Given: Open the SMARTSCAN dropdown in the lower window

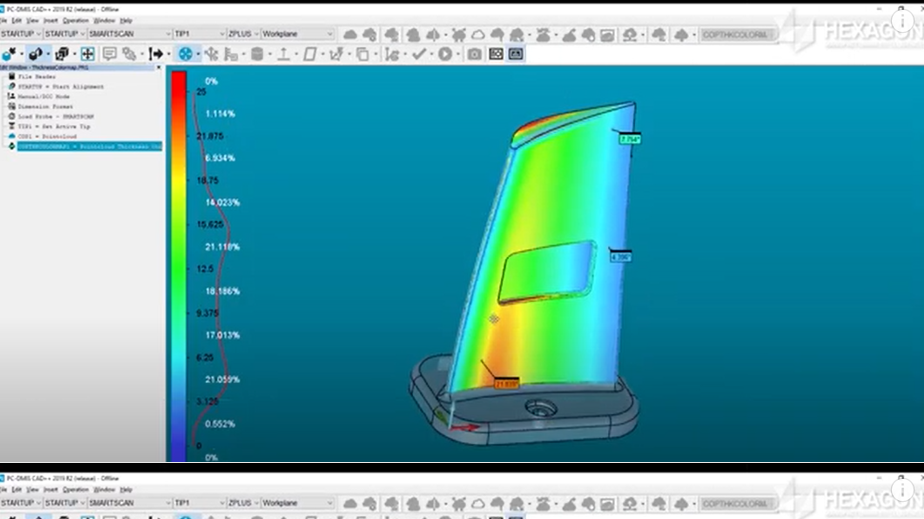Looking at the screenshot, I should click(130, 503).
